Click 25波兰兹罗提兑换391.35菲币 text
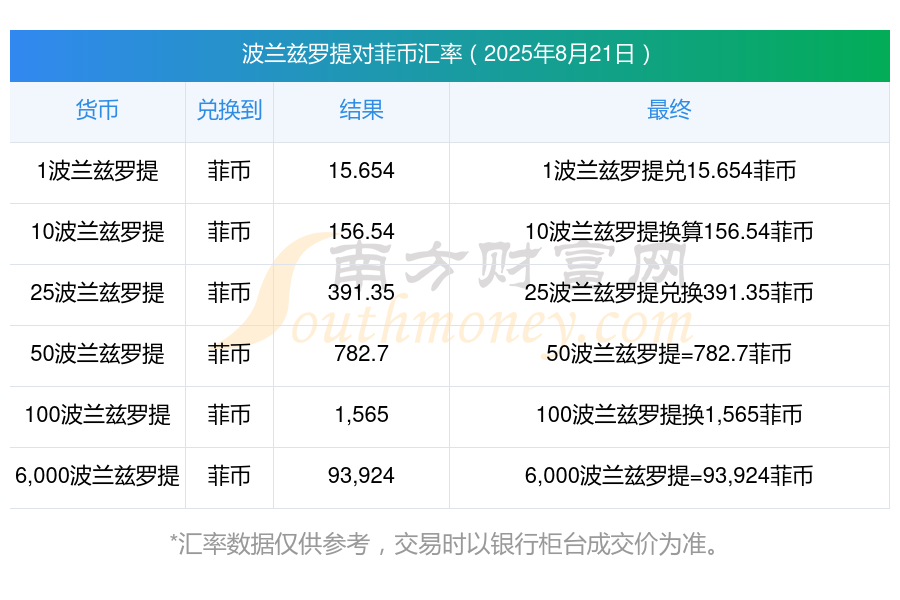900x600 pixels. (x=669, y=293)
